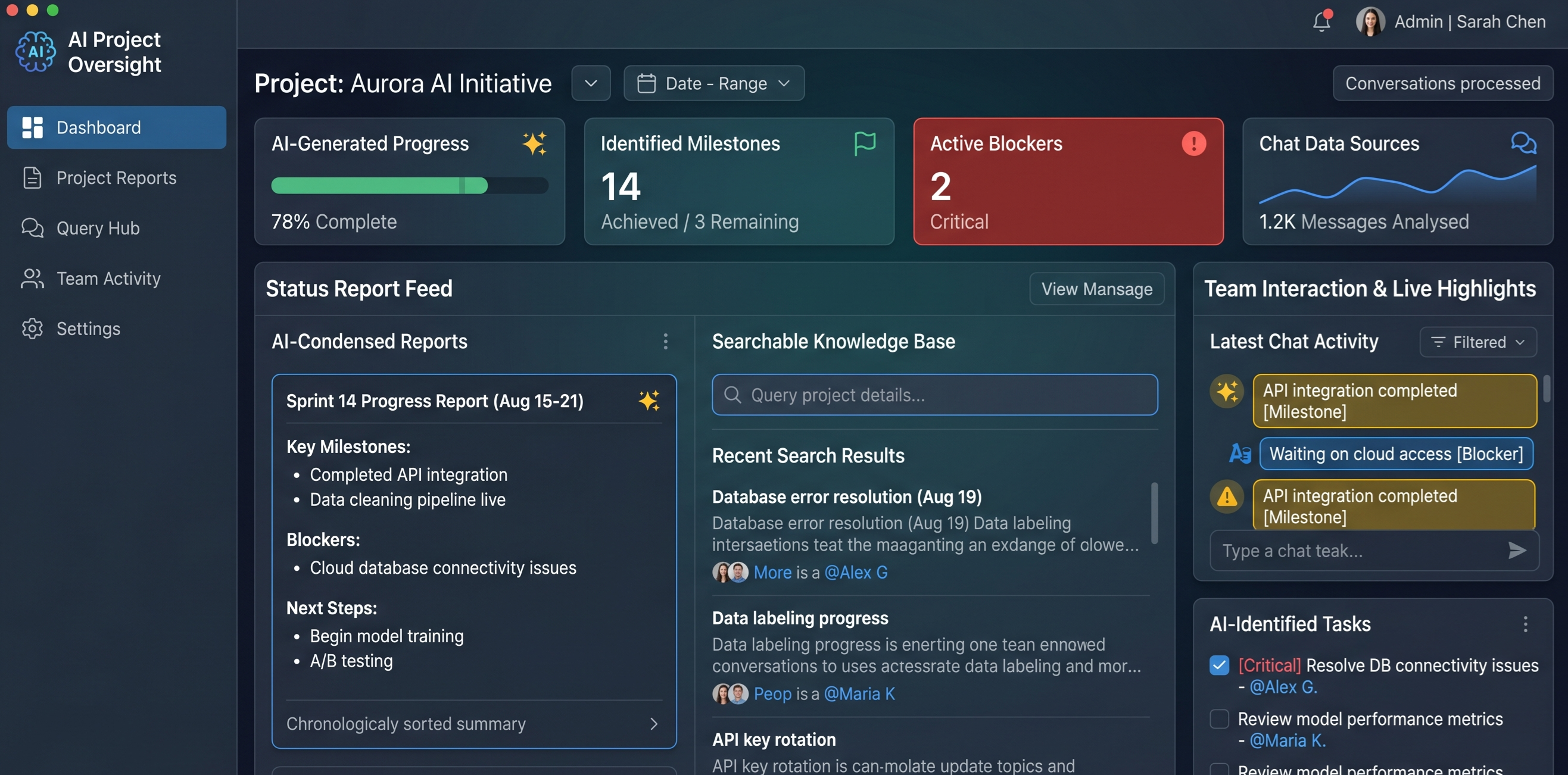
Task: Click the Sprint 14 report sparkle icon
Action: [x=649, y=401]
